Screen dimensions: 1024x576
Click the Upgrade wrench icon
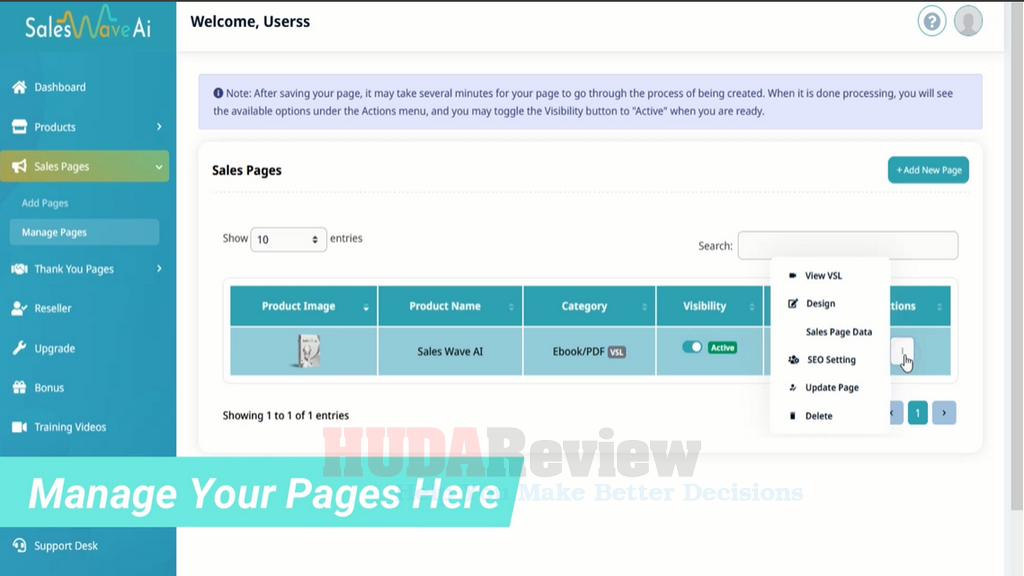tap(20, 348)
